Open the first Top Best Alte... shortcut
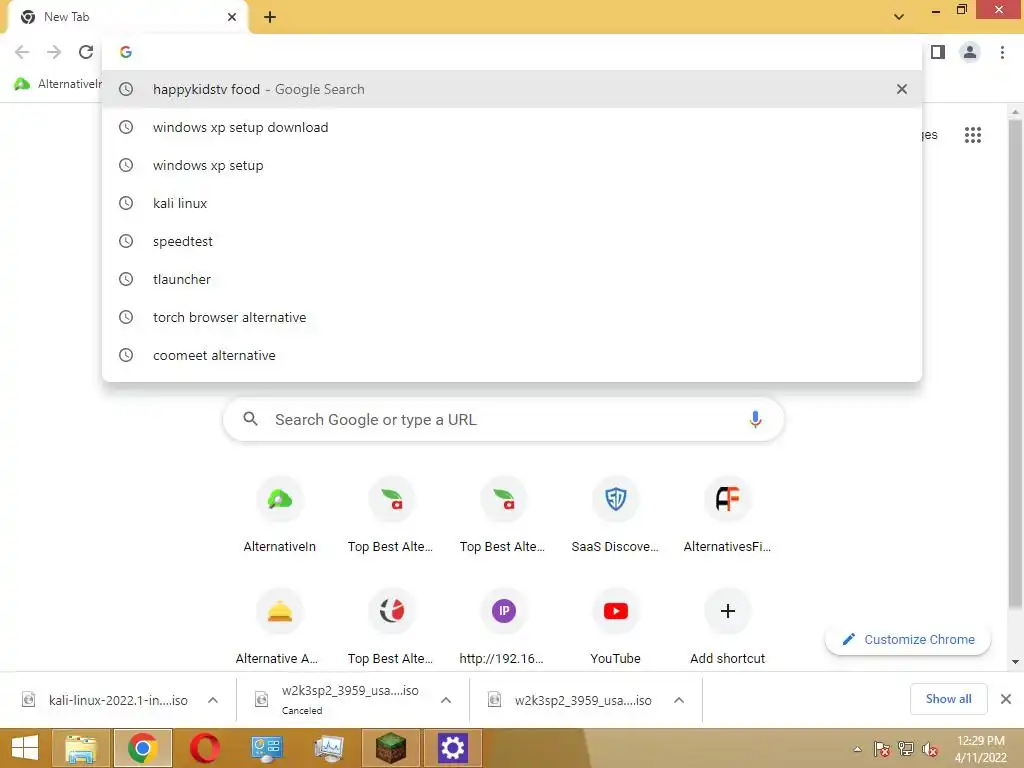 pos(391,515)
